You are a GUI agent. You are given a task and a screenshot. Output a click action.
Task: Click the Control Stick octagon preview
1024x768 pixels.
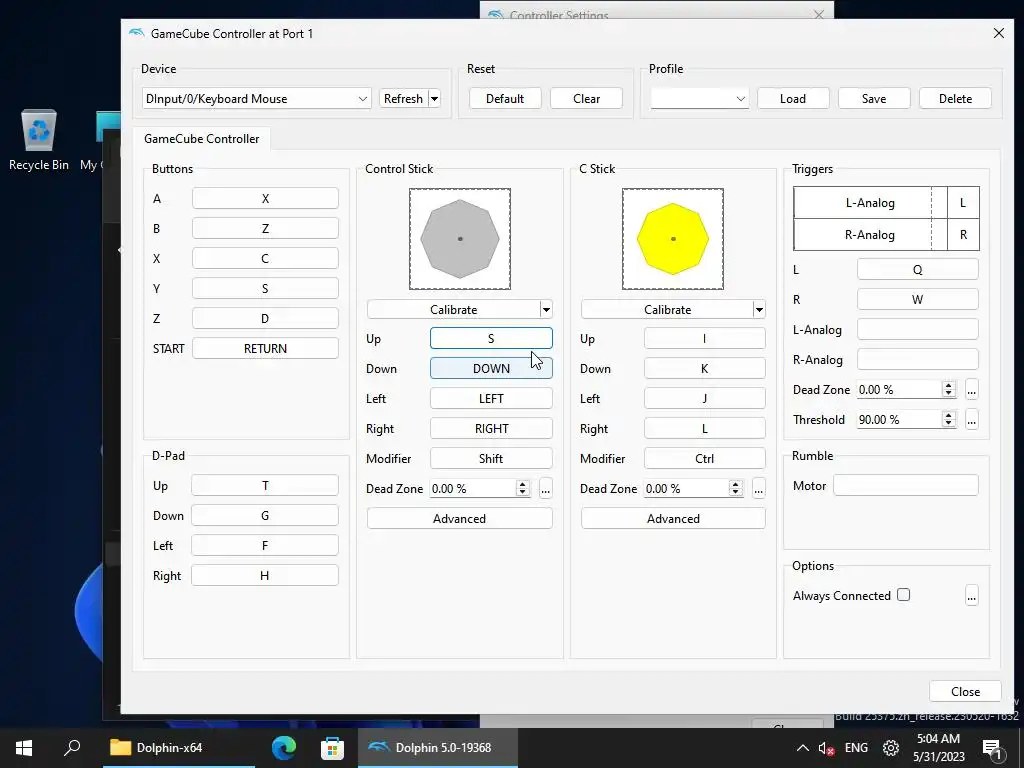point(460,239)
